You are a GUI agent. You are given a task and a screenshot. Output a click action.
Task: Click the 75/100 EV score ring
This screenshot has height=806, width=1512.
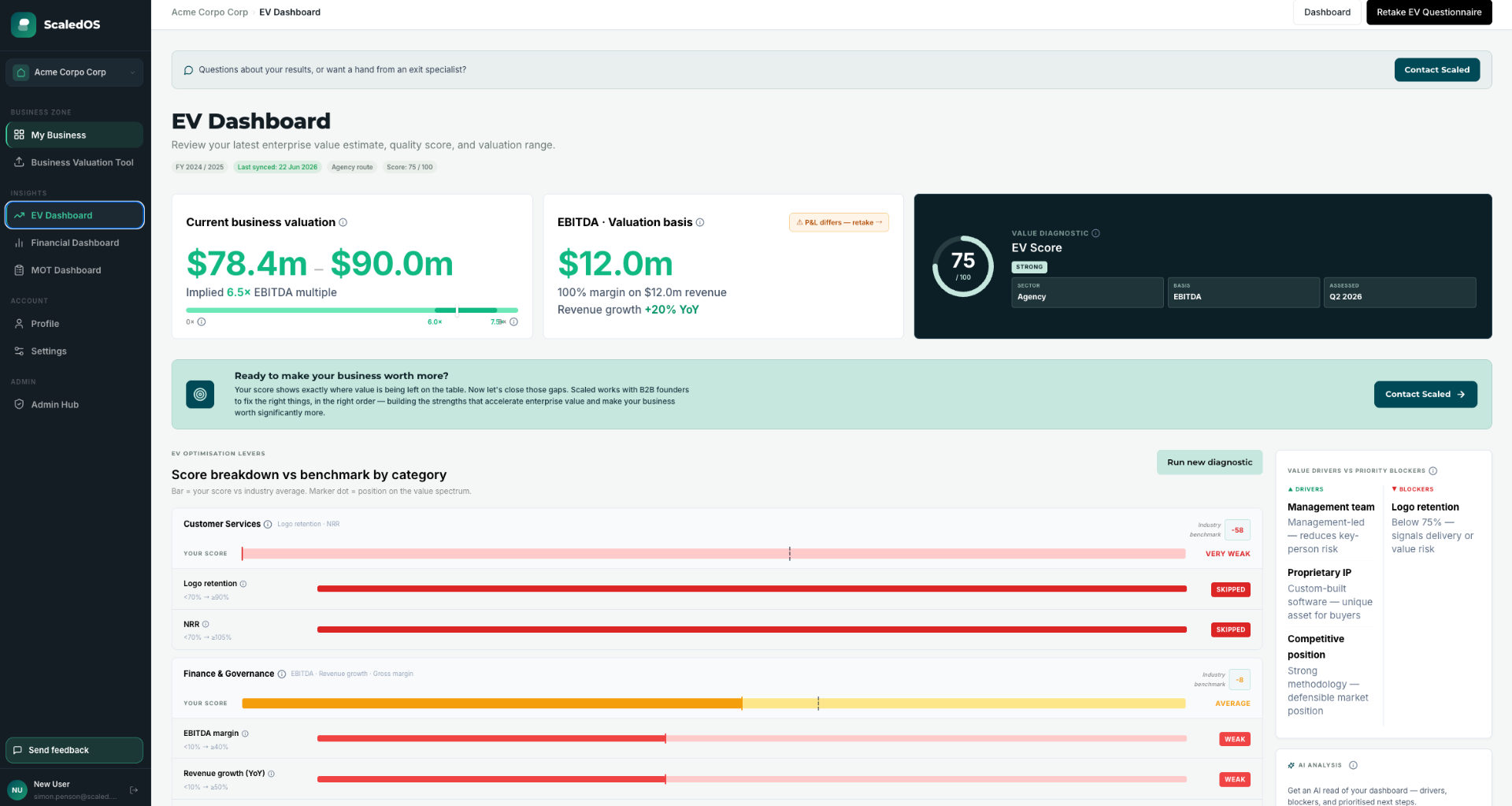[963, 266]
